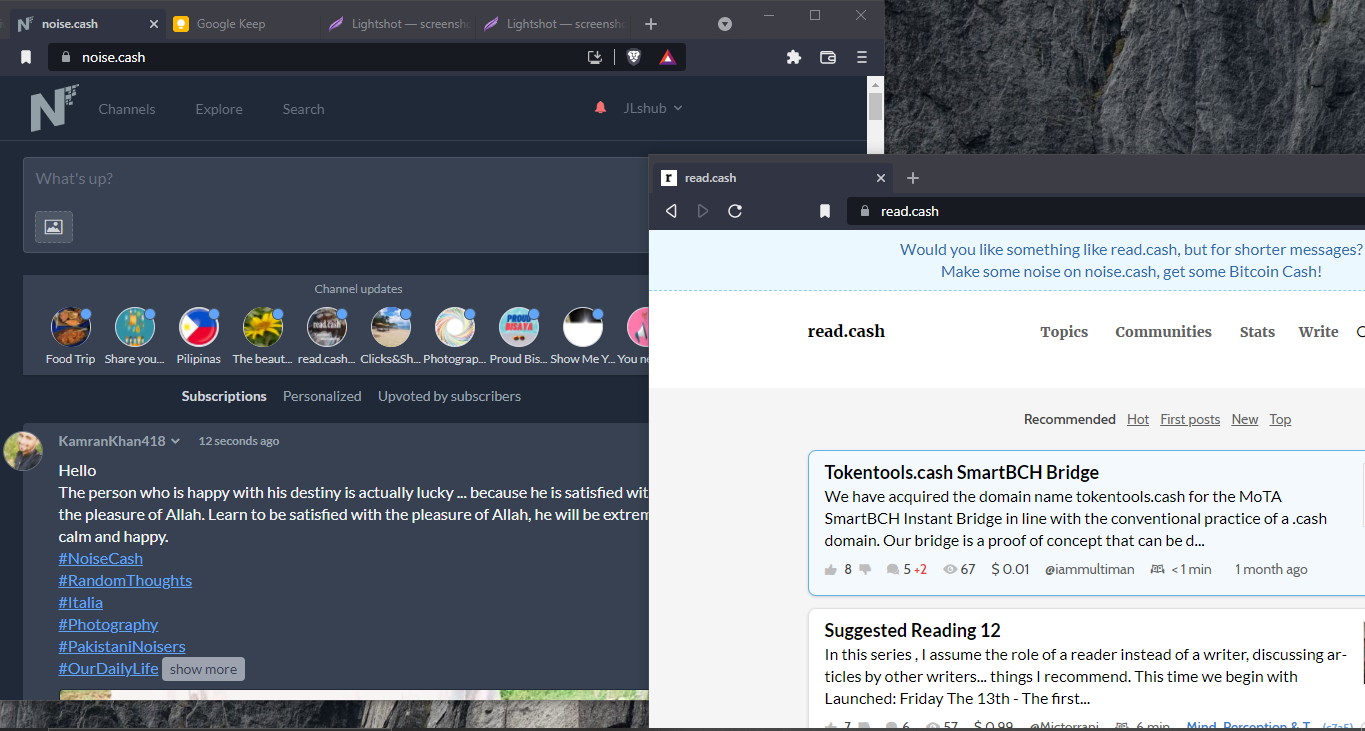
Task: Click the noise.cash N logo
Action: [x=54, y=108]
